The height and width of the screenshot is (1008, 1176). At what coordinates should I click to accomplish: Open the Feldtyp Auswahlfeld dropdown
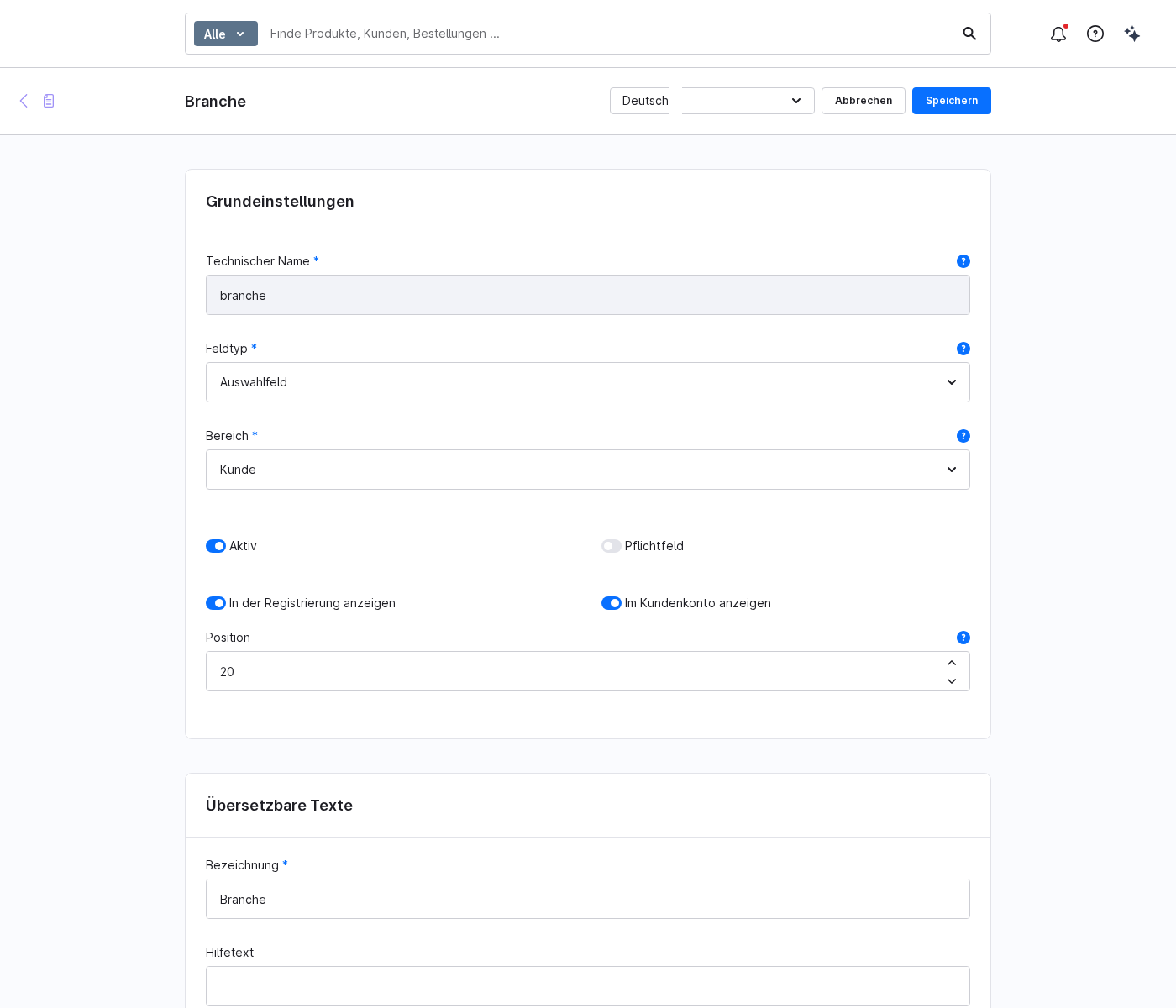tap(588, 382)
